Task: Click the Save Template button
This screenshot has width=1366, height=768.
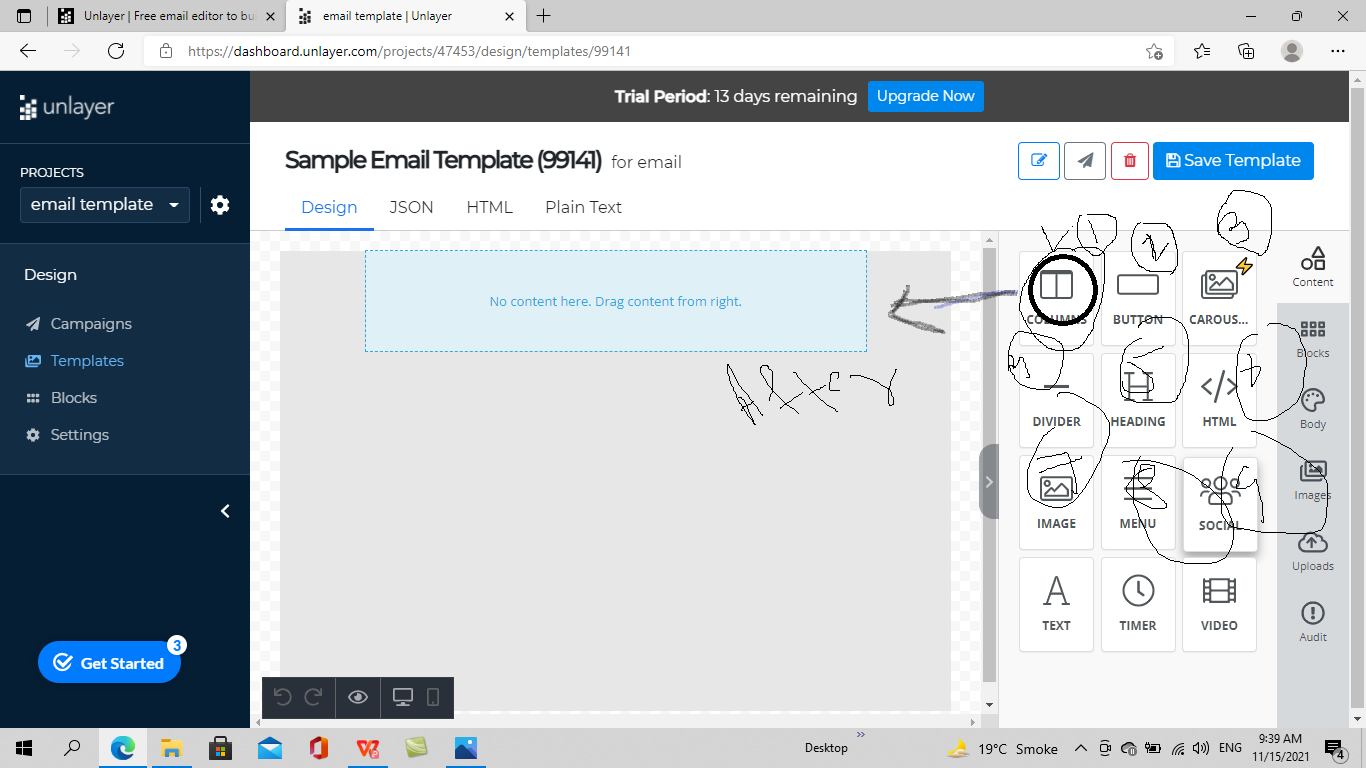Action: click(1233, 160)
